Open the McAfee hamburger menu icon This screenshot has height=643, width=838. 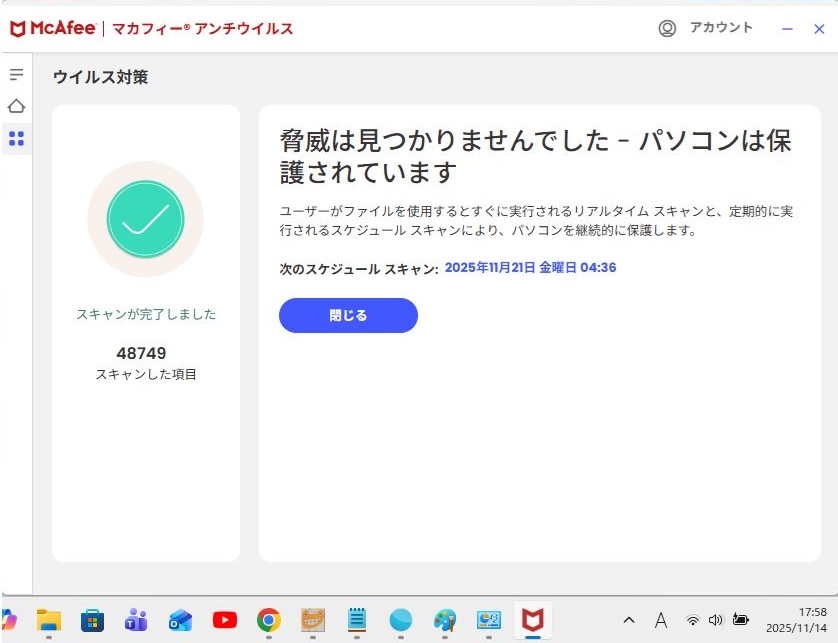(16, 75)
